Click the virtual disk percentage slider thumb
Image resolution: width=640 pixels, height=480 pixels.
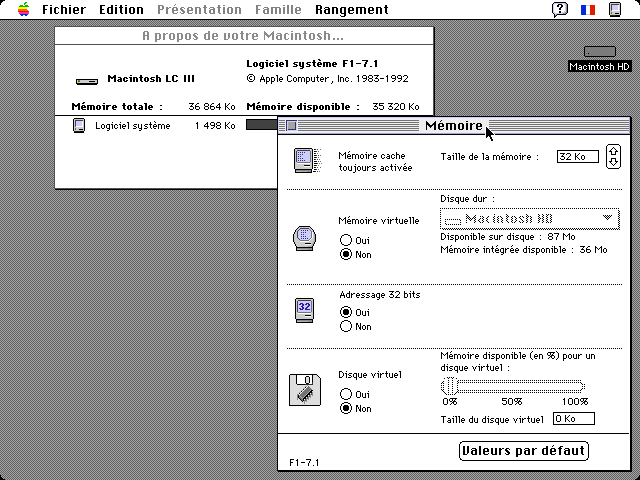[x=451, y=386]
